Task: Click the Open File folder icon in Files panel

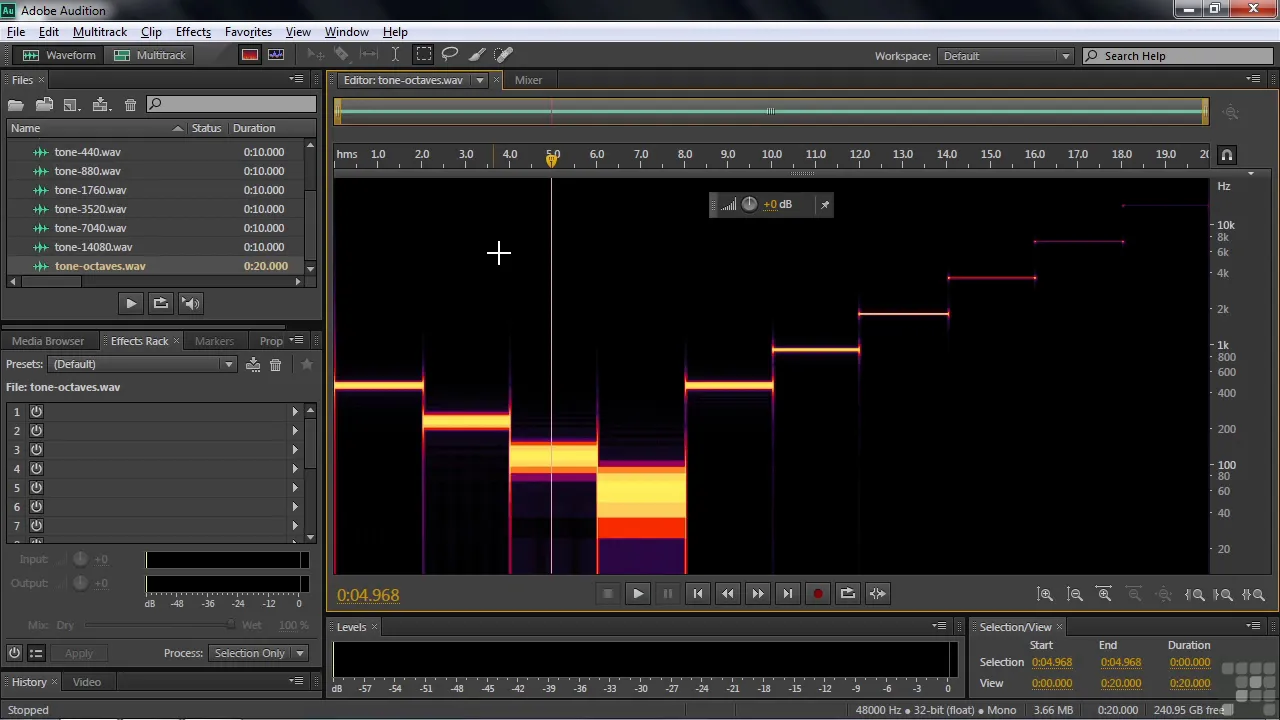Action: pos(16,104)
